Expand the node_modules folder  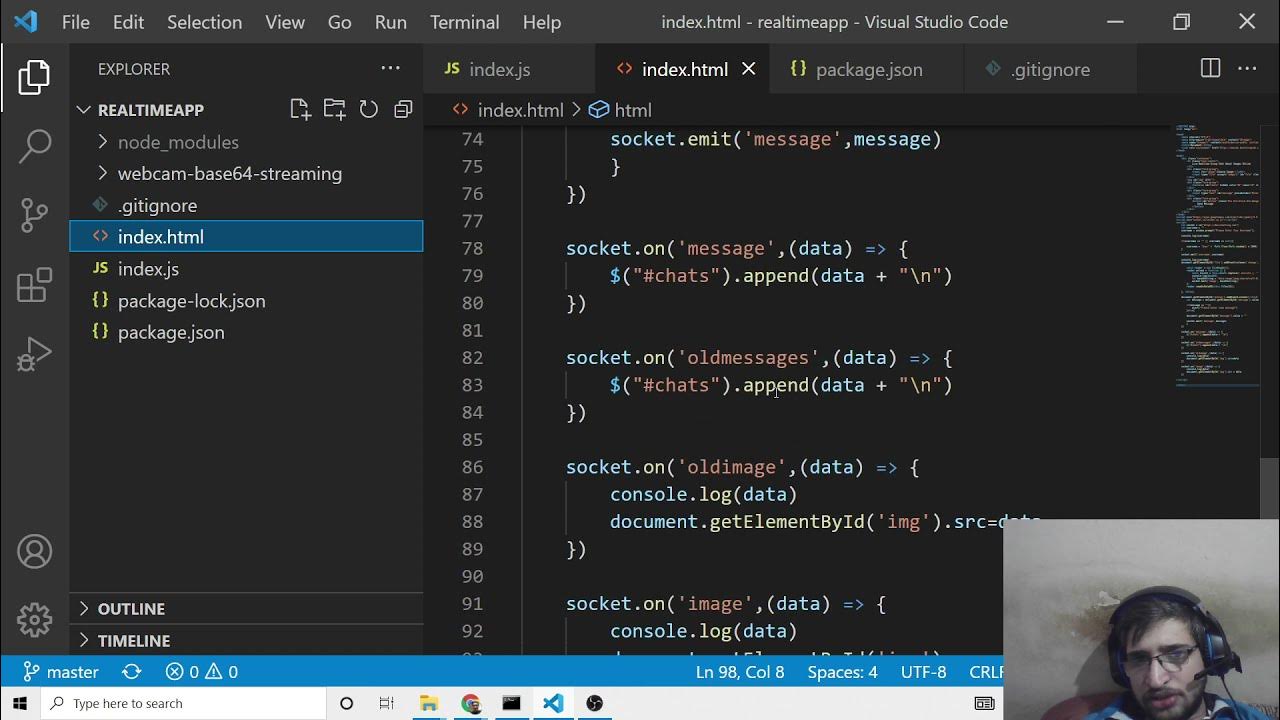click(x=177, y=142)
